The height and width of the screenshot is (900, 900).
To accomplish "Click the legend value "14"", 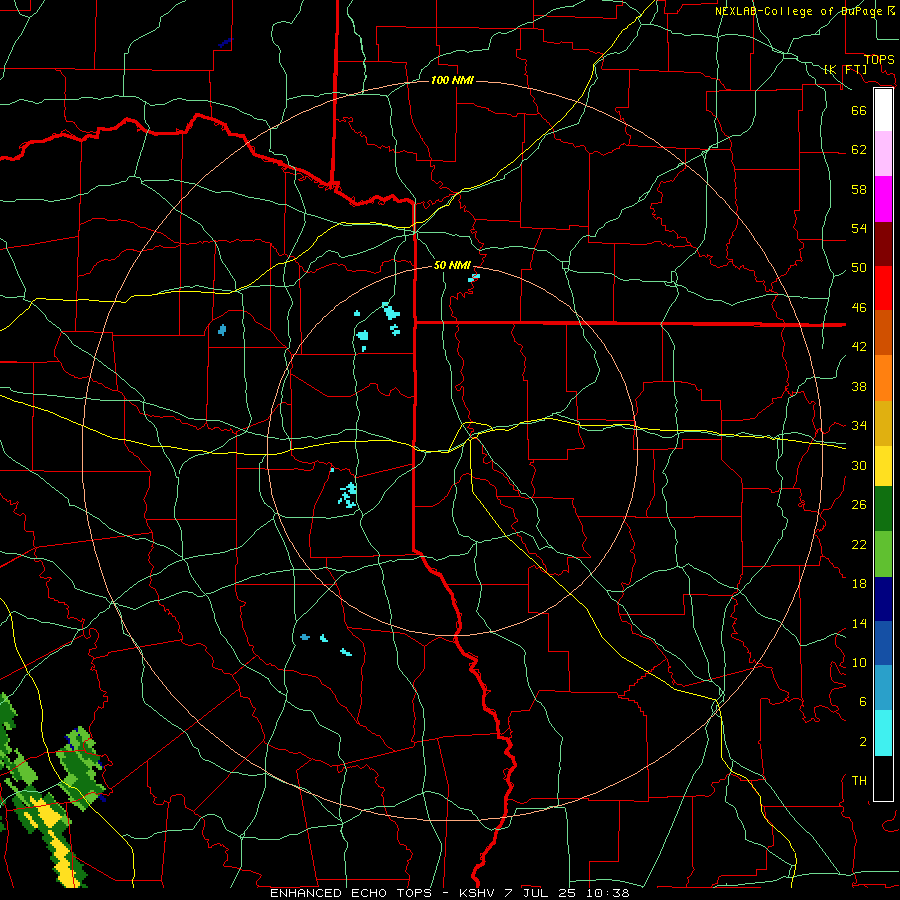I will (x=859, y=623).
